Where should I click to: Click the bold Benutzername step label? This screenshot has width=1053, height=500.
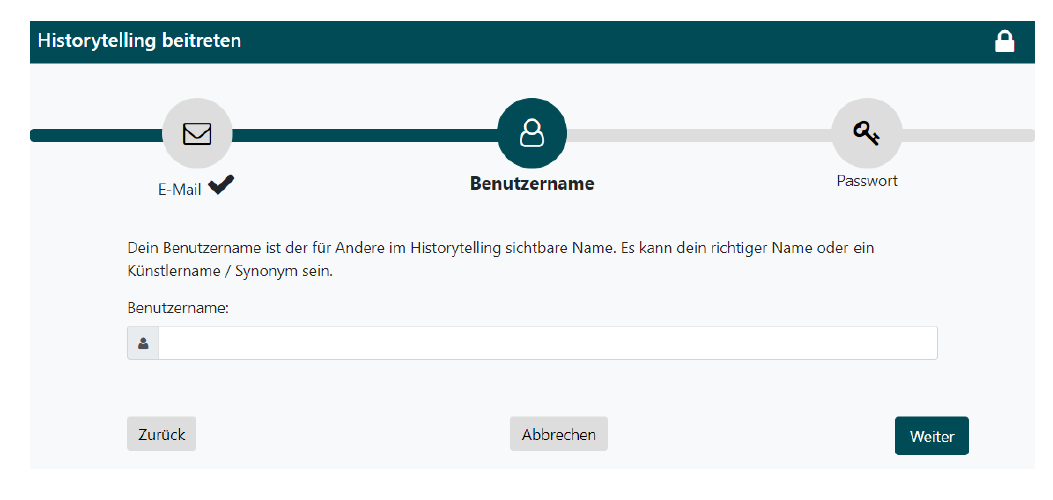point(532,184)
